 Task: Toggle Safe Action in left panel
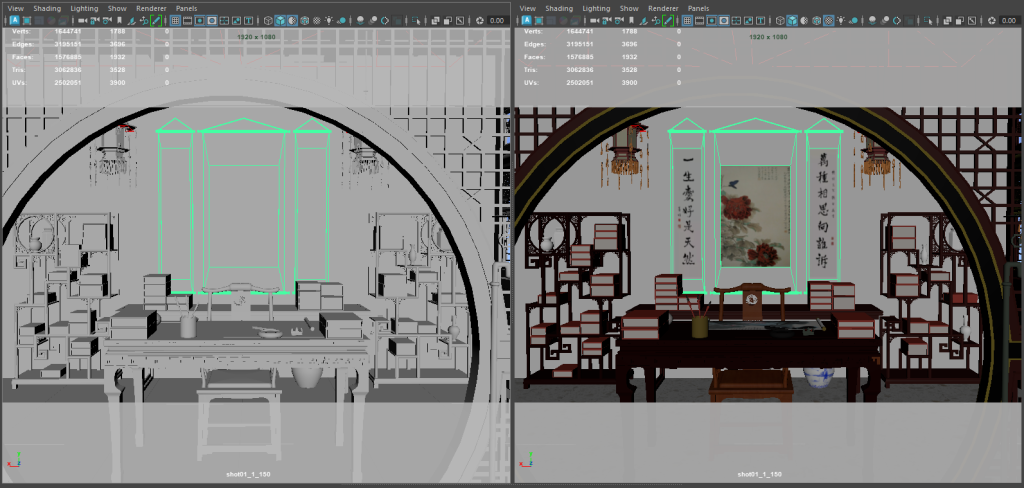[x=236, y=20]
